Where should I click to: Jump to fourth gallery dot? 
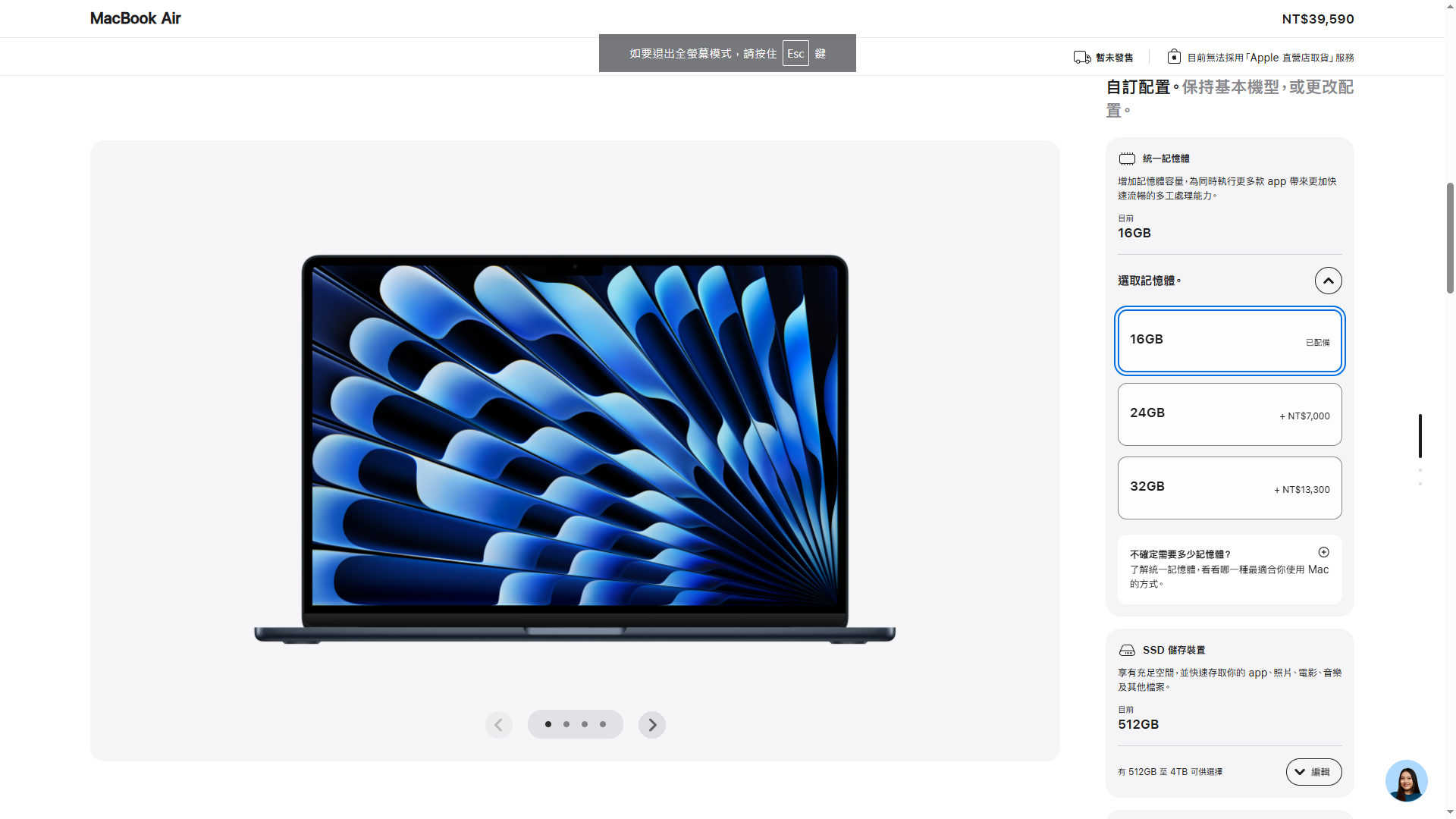[x=603, y=724]
